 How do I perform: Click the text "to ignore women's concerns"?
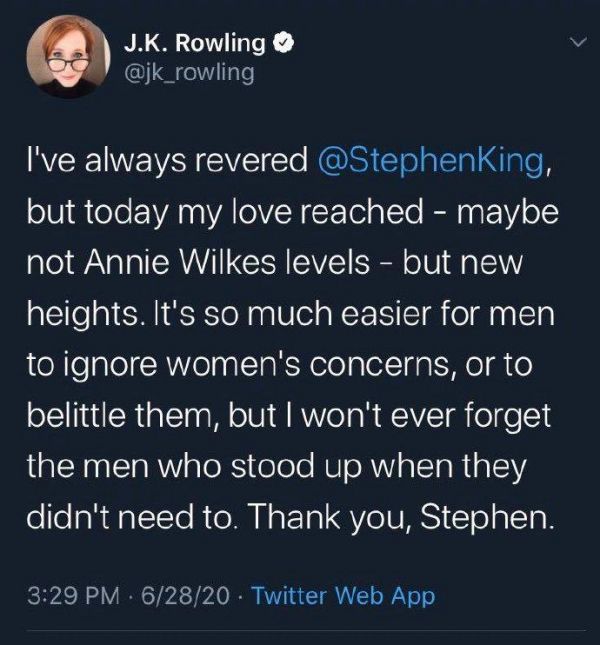point(239,364)
